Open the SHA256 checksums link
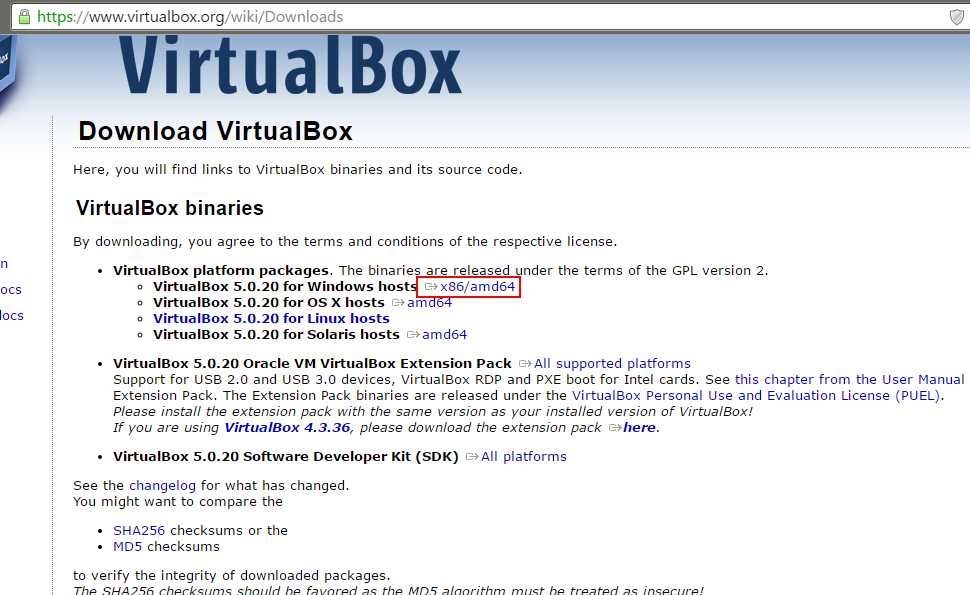Screen dimensions: 970x595 pos(139,531)
